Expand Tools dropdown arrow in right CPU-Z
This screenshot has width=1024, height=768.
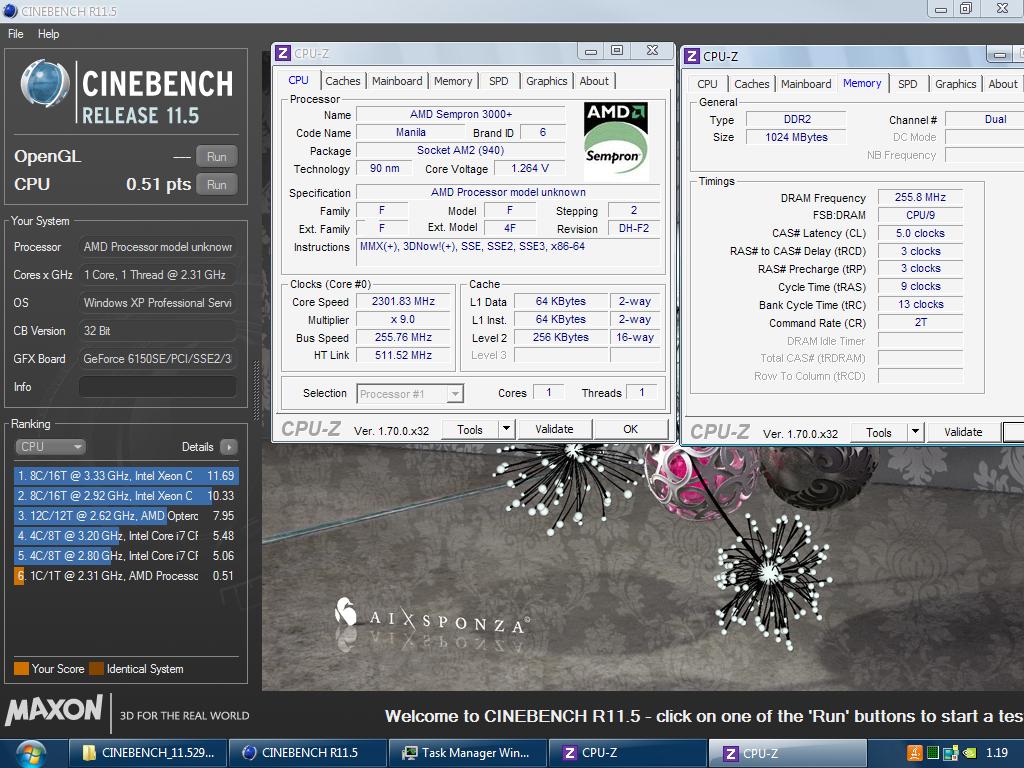[x=915, y=432]
